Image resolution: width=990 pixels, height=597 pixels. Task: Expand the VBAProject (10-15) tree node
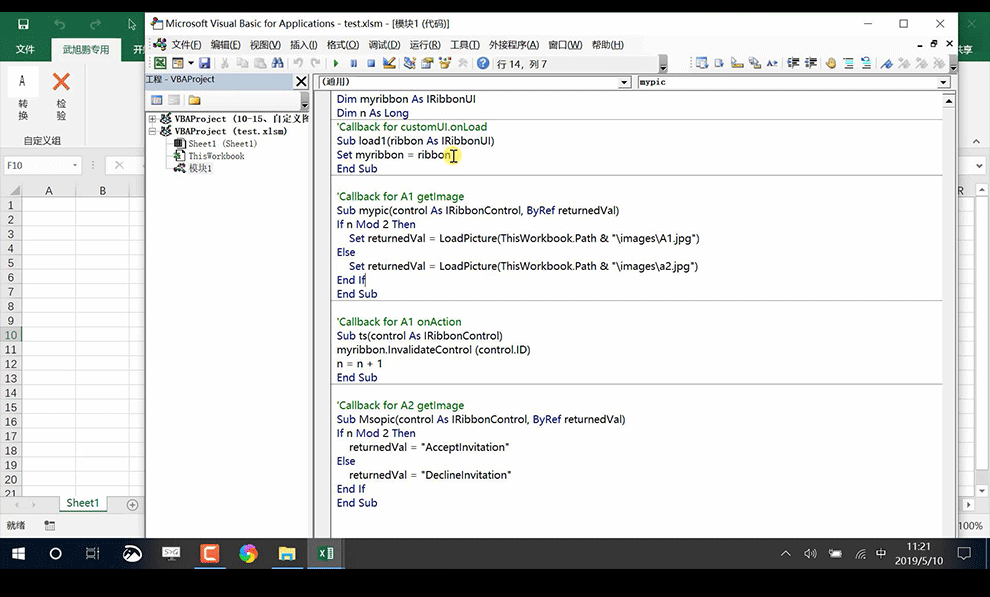pos(152,119)
